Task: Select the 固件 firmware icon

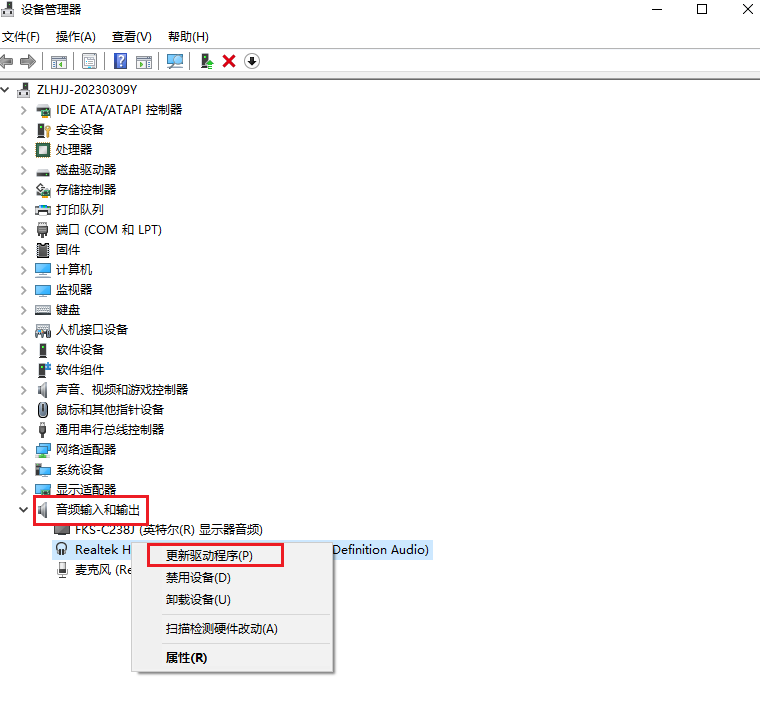Action: [43, 250]
